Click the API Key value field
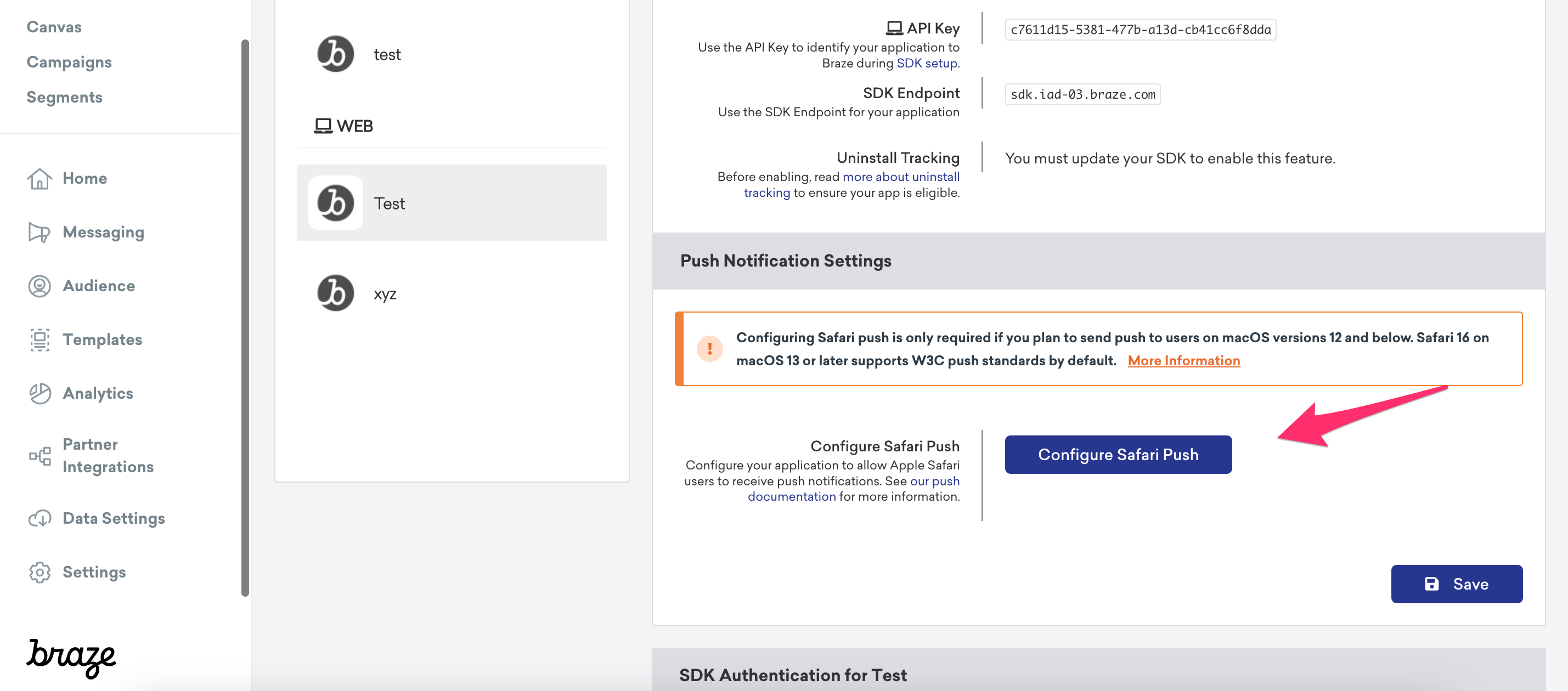 (1140, 29)
